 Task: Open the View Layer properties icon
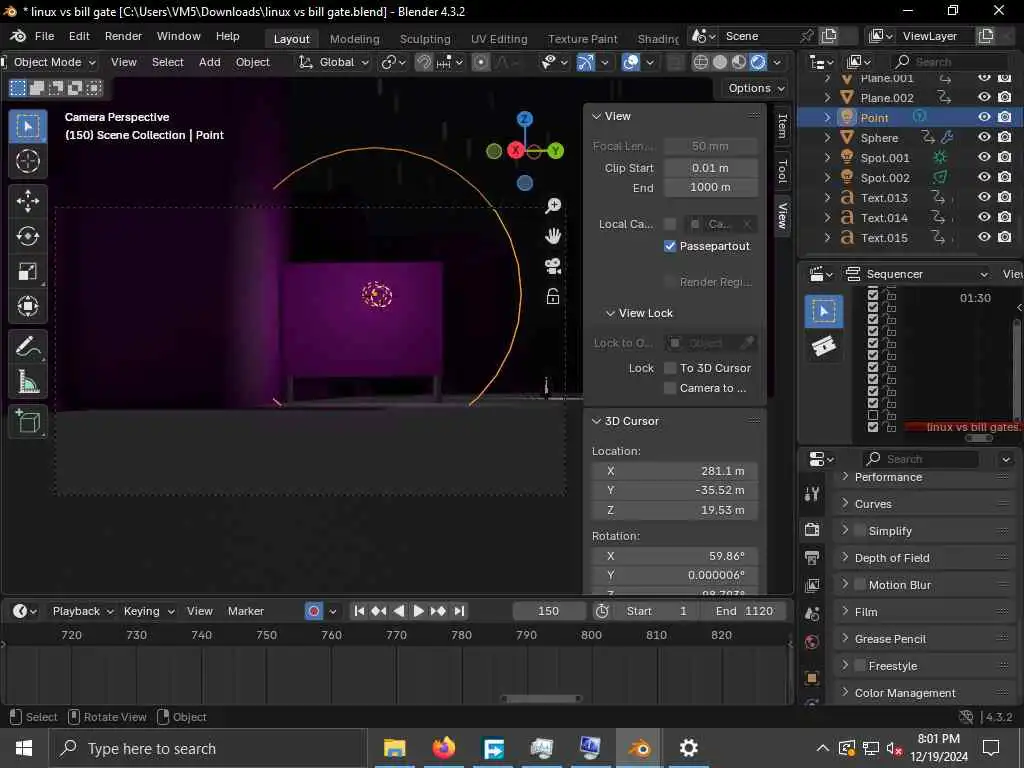(x=812, y=586)
